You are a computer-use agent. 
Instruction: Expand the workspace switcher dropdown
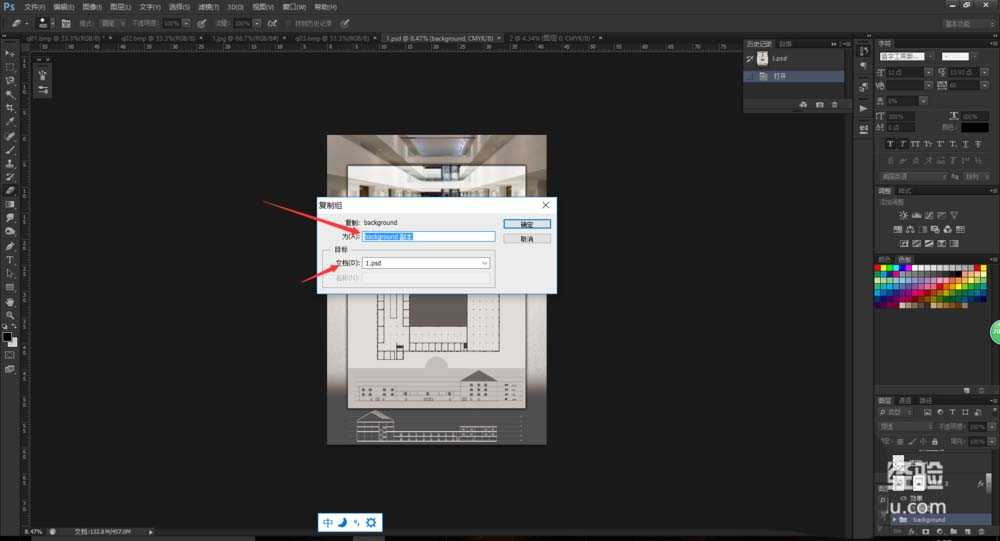[x=957, y=23]
